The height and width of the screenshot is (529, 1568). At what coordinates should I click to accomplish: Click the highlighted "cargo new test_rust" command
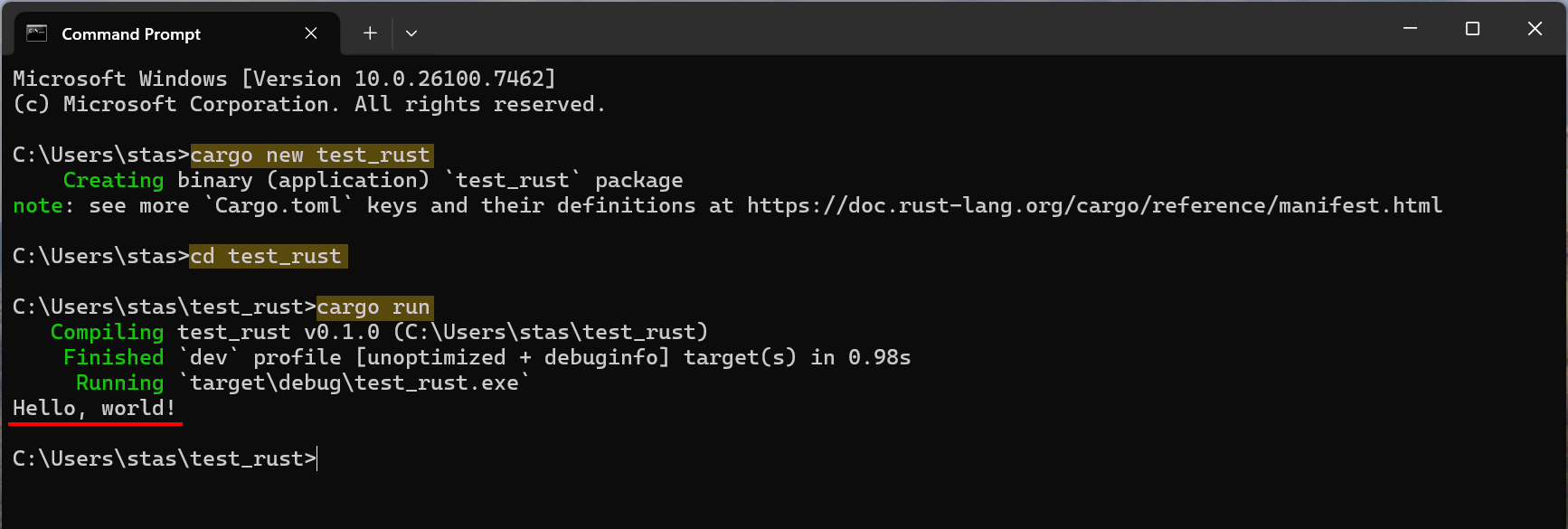[x=310, y=156]
